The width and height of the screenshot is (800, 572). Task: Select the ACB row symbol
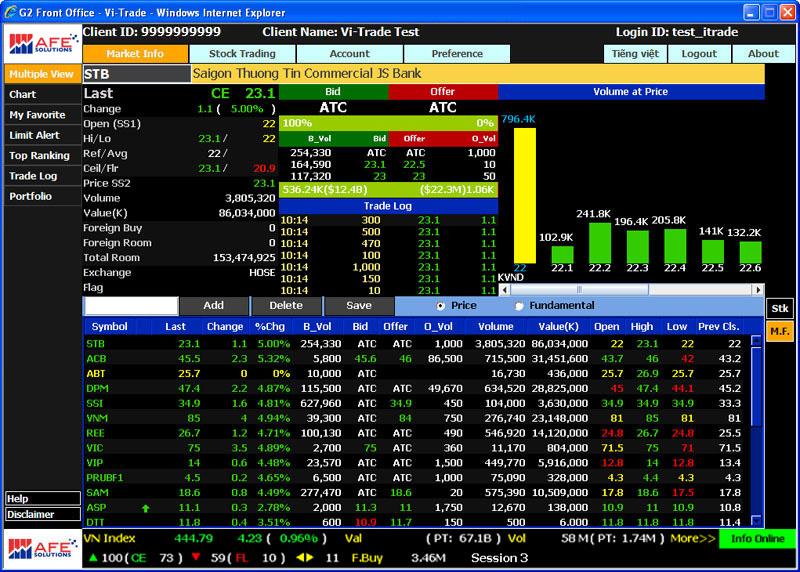click(x=96, y=359)
